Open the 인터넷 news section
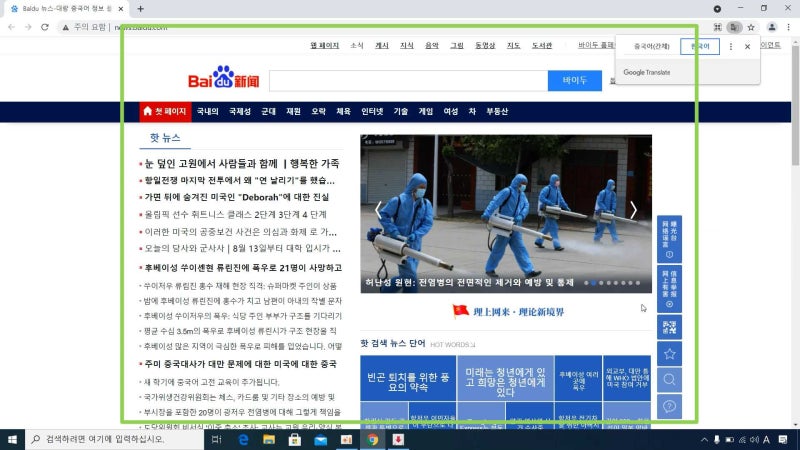The height and width of the screenshot is (450, 800). (x=372, y=111)
